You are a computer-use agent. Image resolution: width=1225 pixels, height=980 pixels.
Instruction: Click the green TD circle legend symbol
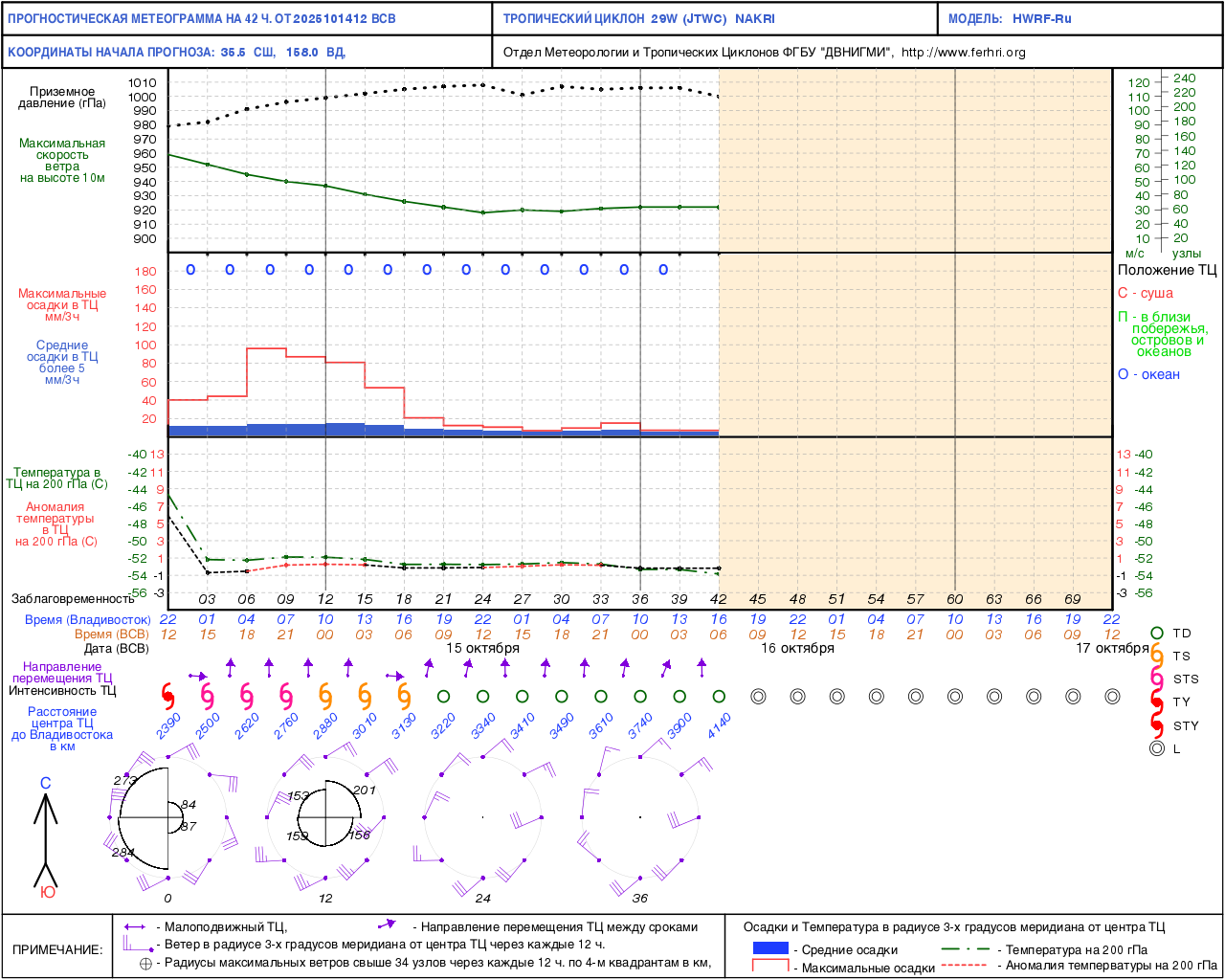click(x=1157, y=634)
